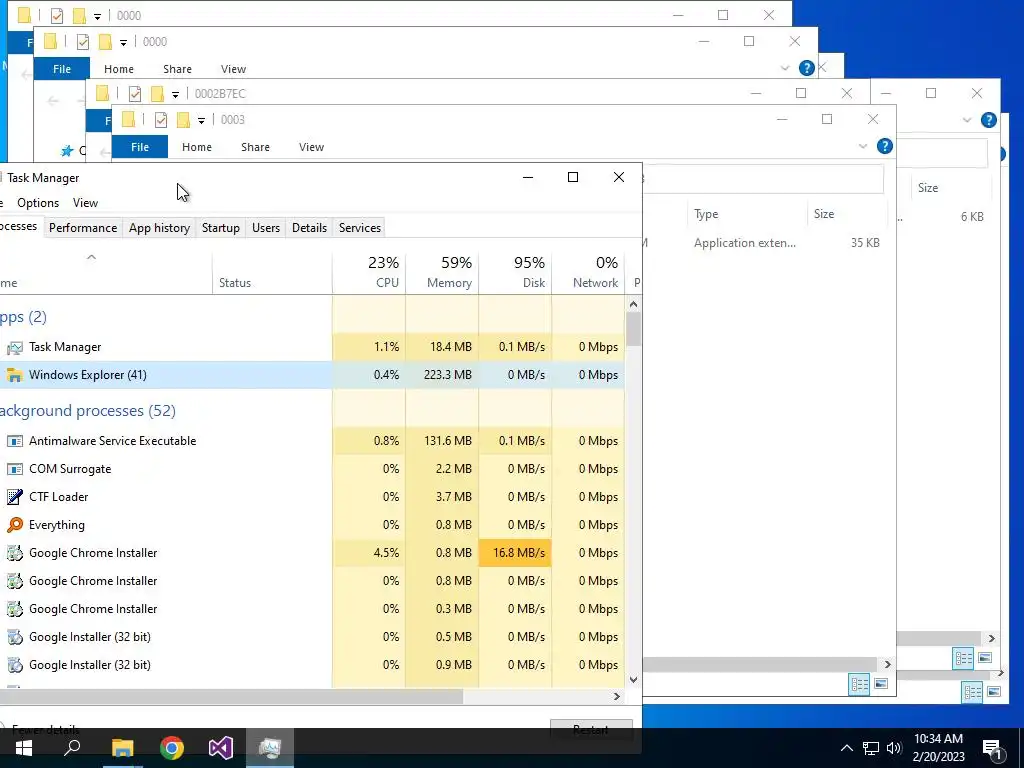
Task: Click the COM Surrogate process icon
Action: (x=14, y=469)
